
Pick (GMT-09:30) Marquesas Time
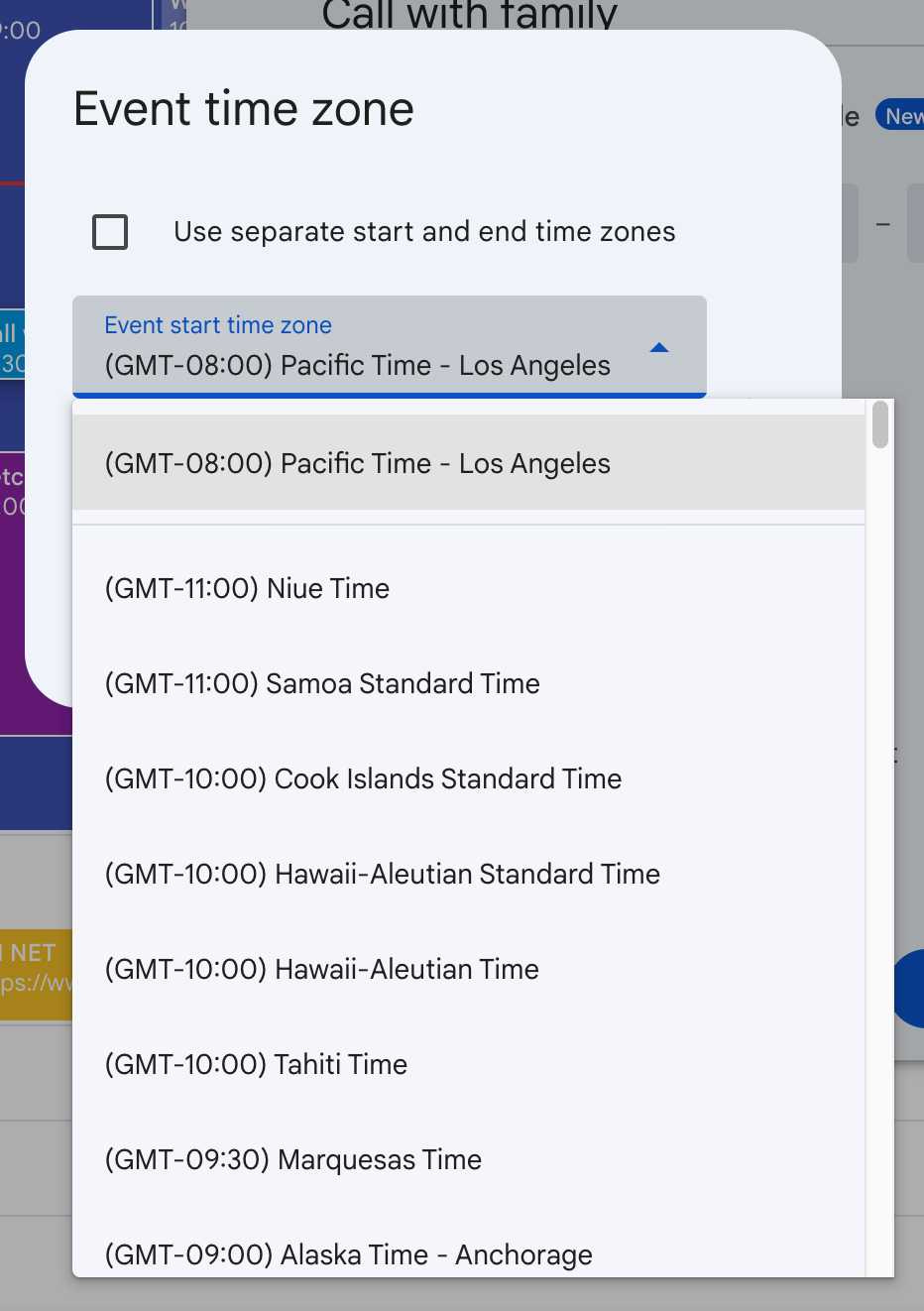point(291,1159)
